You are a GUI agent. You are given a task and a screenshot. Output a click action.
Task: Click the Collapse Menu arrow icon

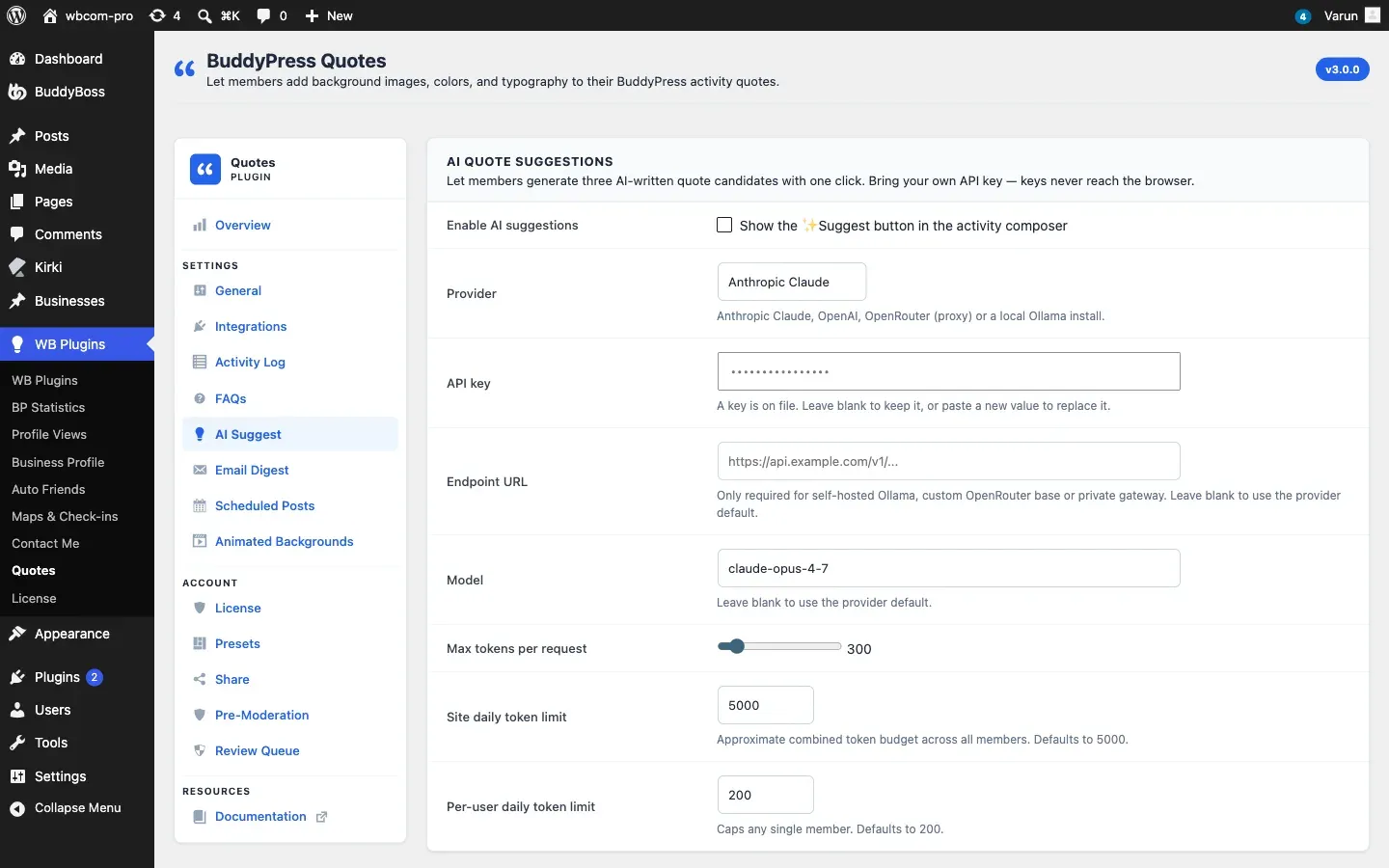(x=17, y=808)
